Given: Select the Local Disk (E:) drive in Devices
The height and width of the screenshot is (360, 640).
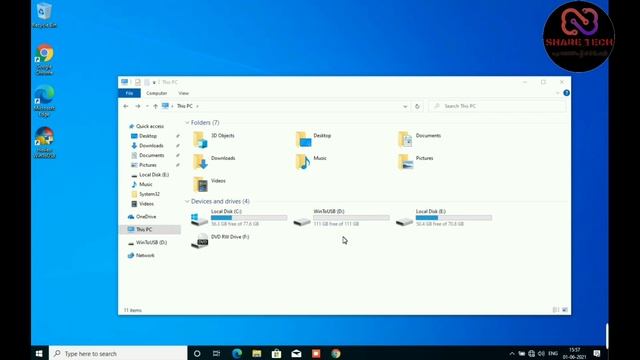Looking at the screenshot, I should pos(444,218).
